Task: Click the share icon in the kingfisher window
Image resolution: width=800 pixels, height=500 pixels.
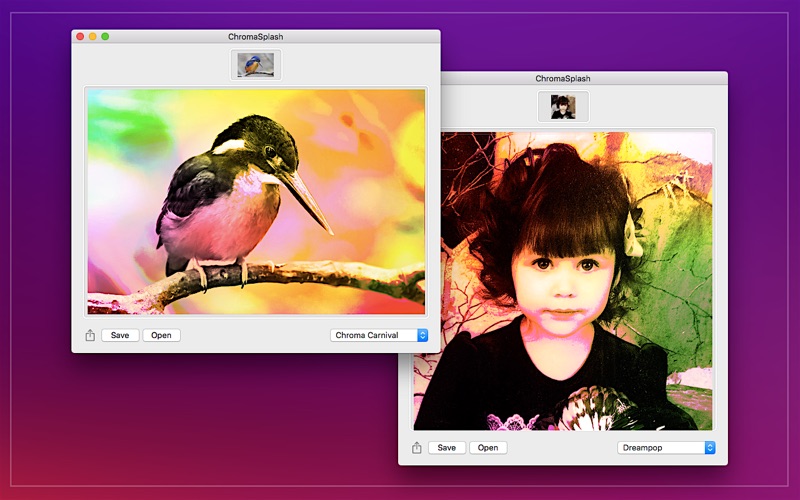Action: [90, 335]
